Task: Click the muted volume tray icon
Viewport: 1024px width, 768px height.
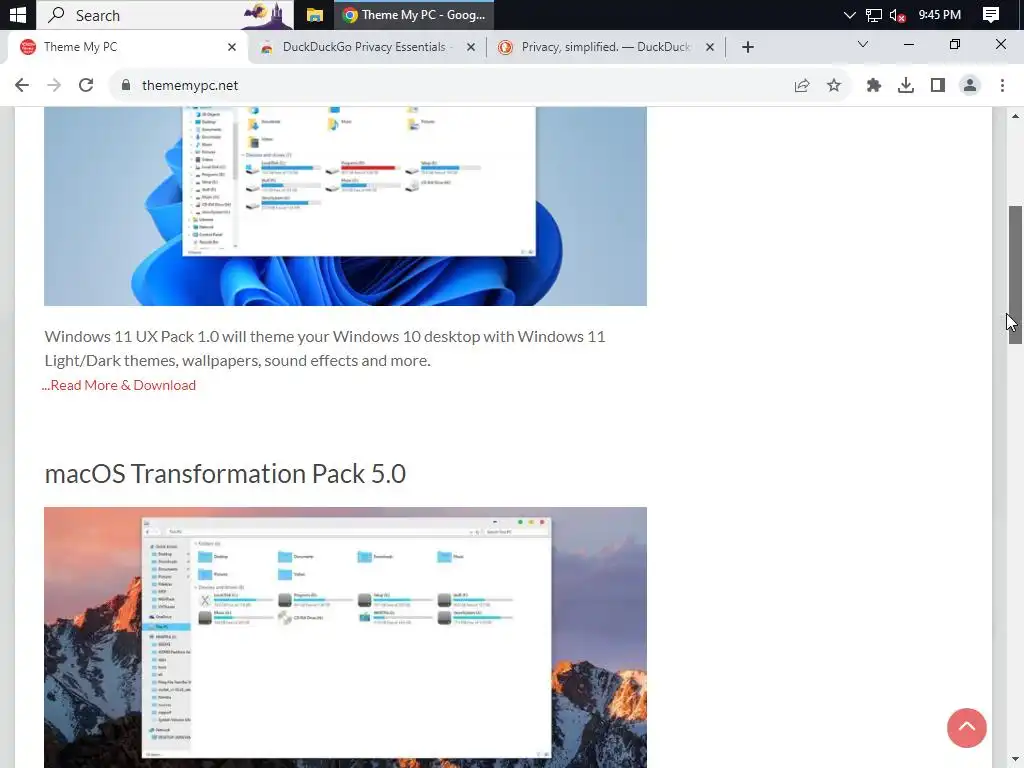Action: (x=898, y=14)
